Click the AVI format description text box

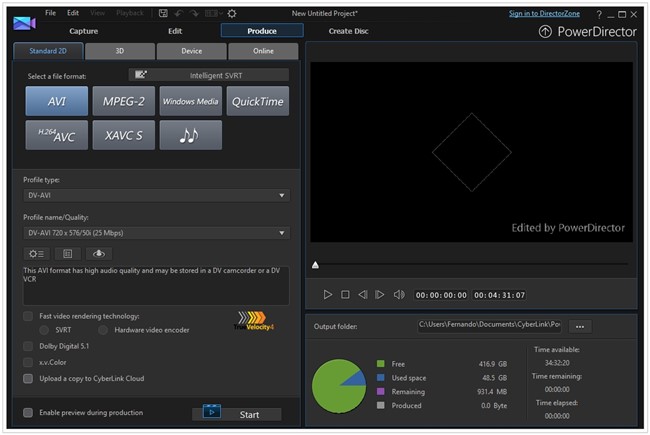point(156,285)
